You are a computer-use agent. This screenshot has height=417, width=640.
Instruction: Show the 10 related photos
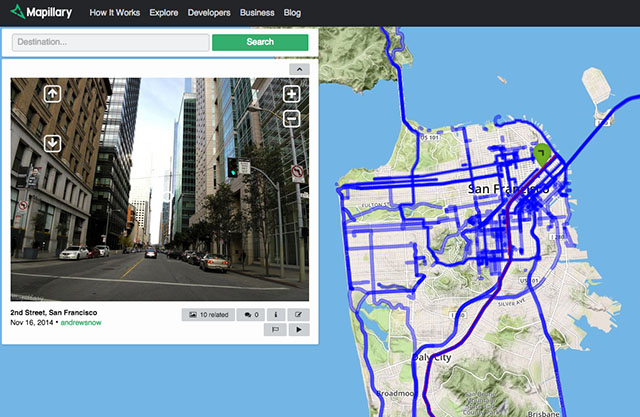(207, 314)
